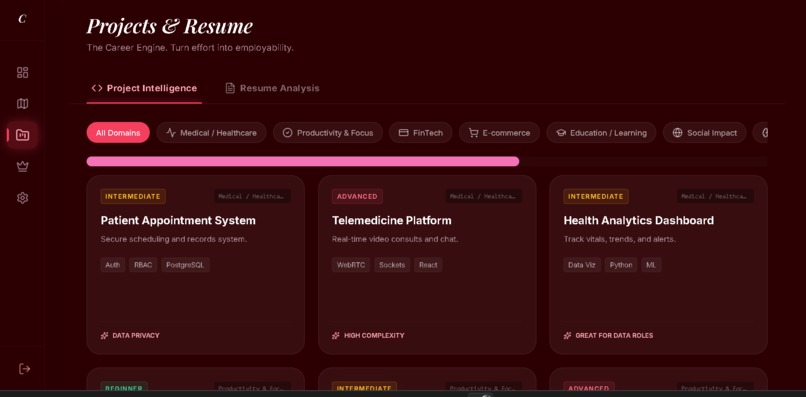This screenshot has height=397, width=806.
Task: Filter by Social Impact domain
Action: pos(704,133)
